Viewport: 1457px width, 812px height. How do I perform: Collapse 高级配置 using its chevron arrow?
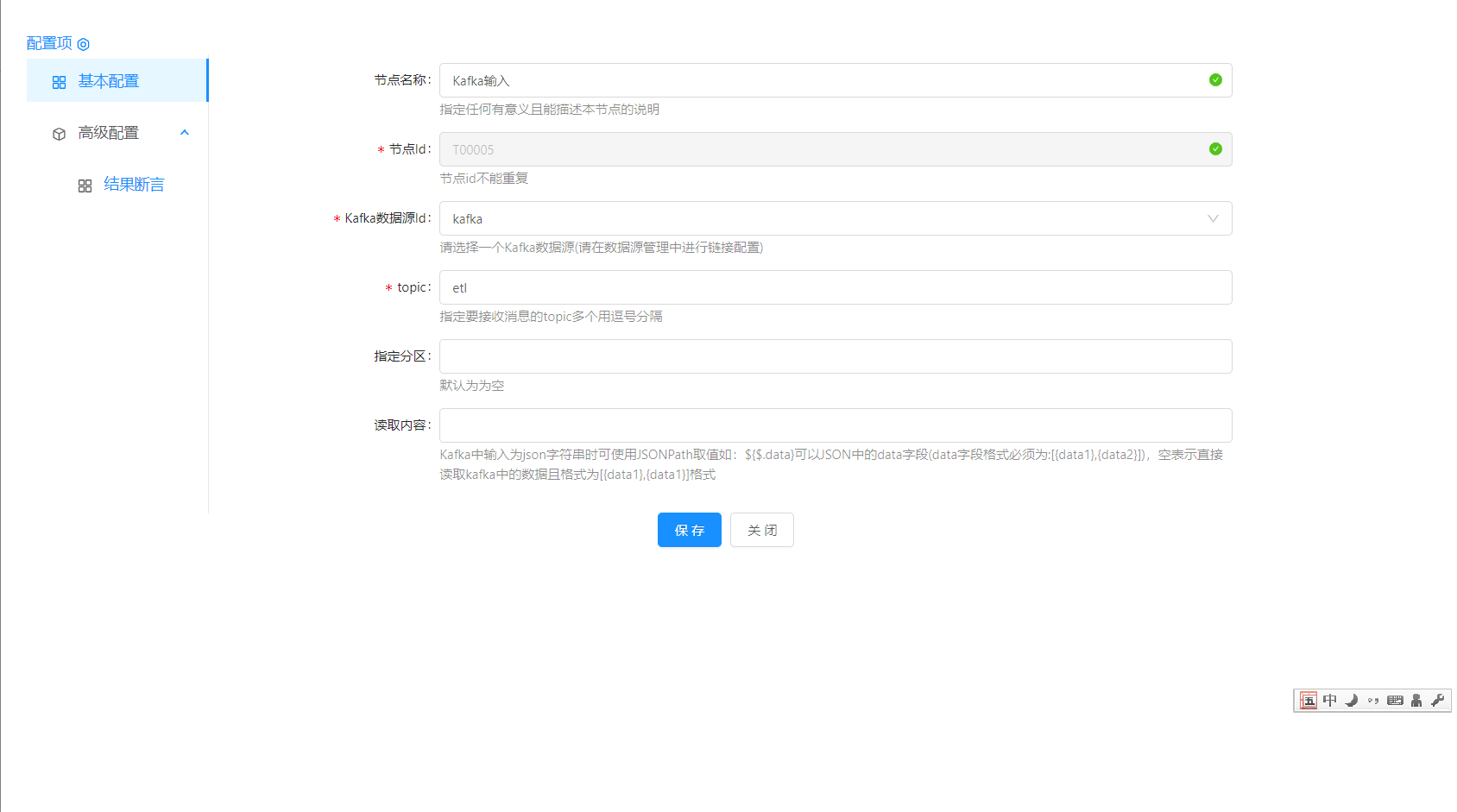(184, 133)
